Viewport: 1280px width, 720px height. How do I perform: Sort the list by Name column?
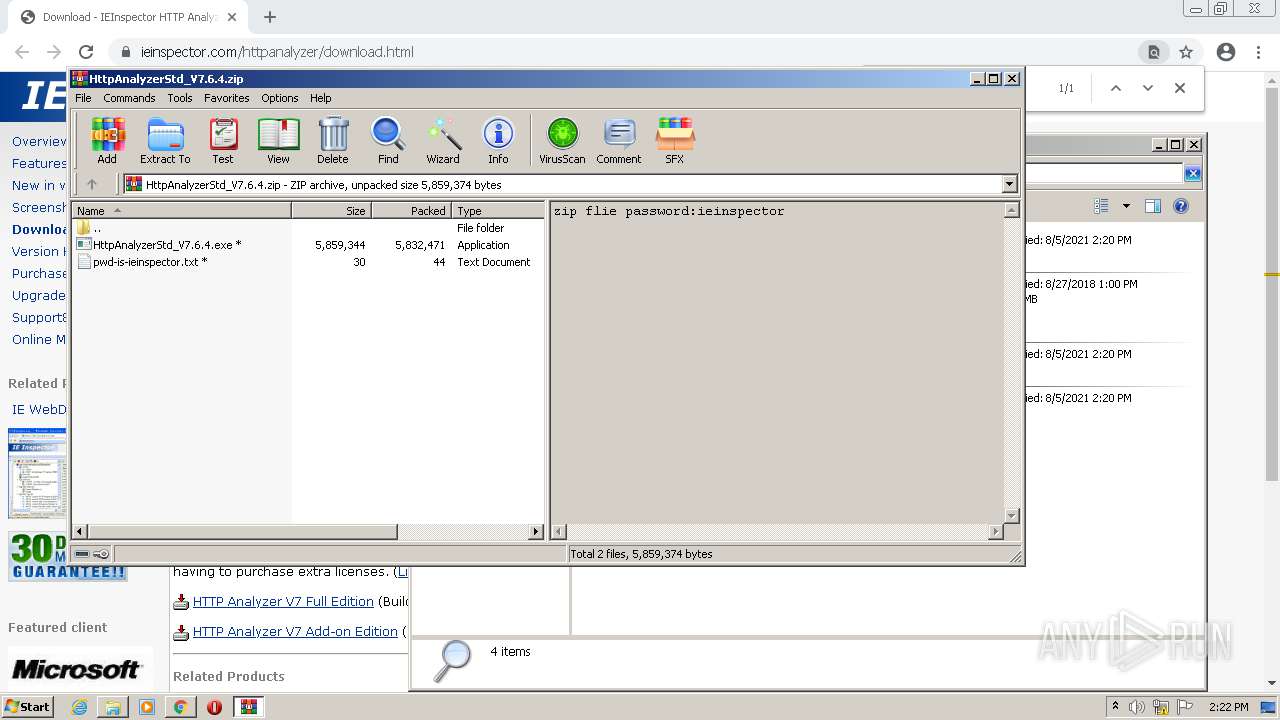coord(182,210)
